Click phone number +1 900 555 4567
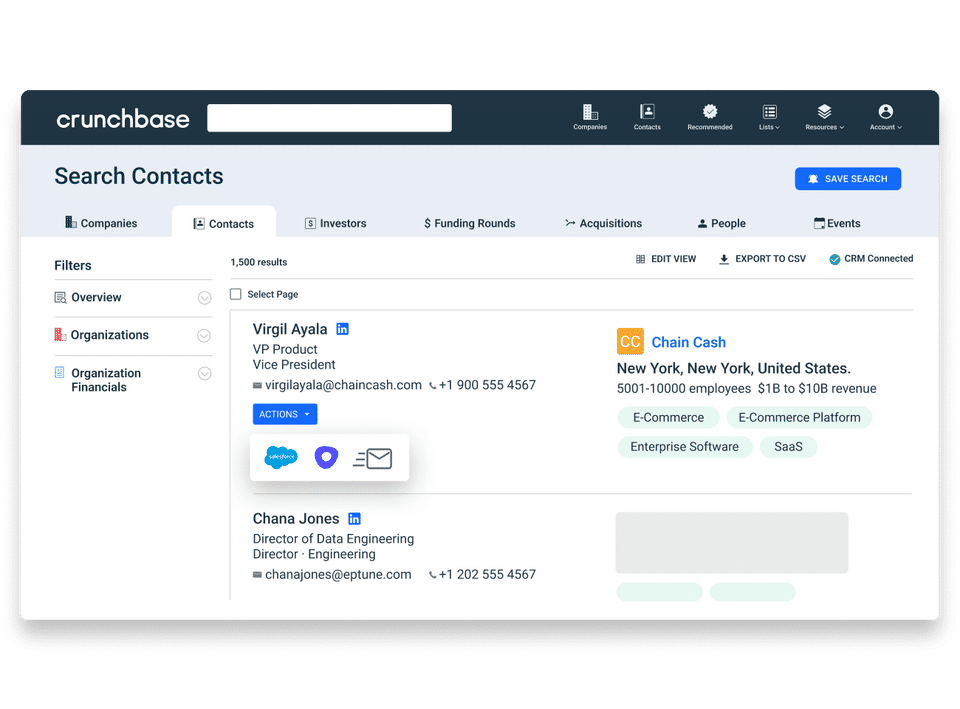Viewport: 960px width, 709px height. [487, 385]
